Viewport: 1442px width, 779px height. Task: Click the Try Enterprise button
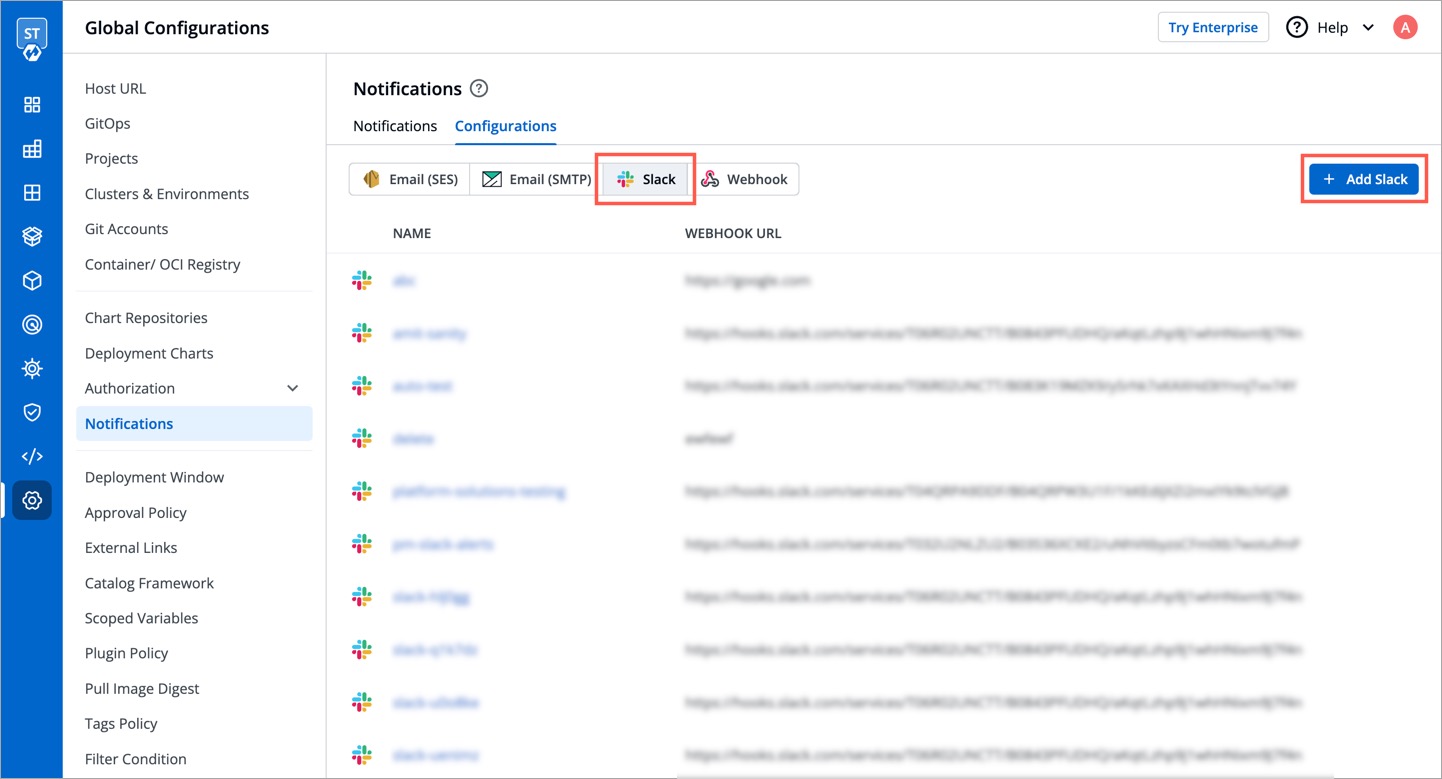(x=1213, y=27)
